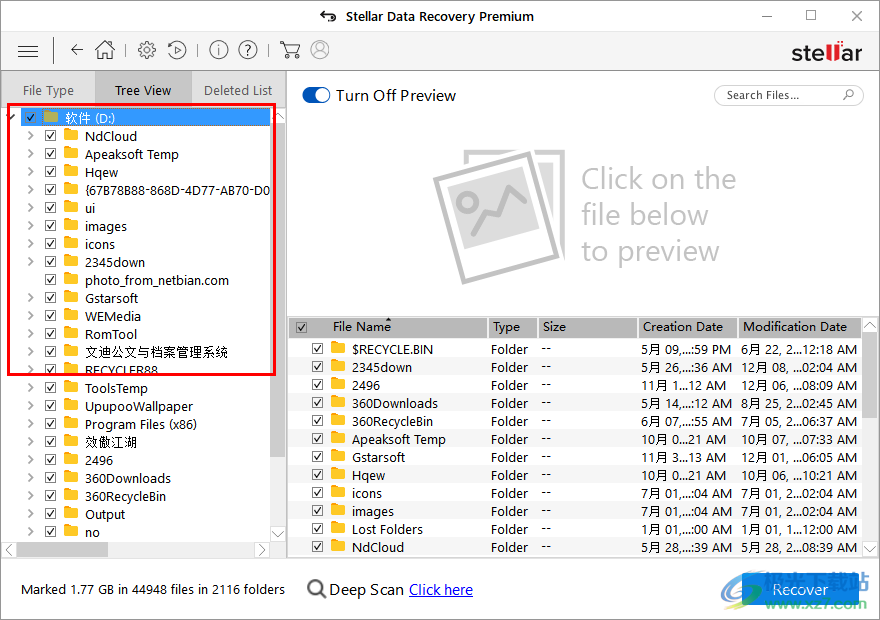Uncheck the 2345down checkbox in file list

(317, 367)
